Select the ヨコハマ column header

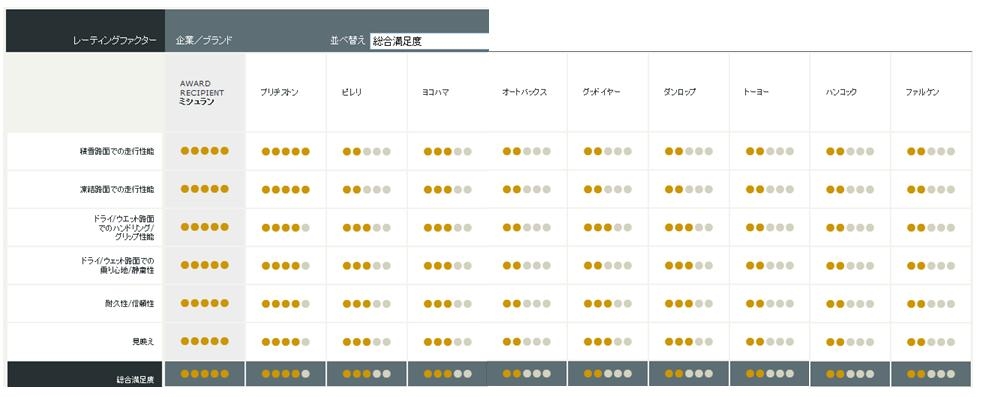435,92
